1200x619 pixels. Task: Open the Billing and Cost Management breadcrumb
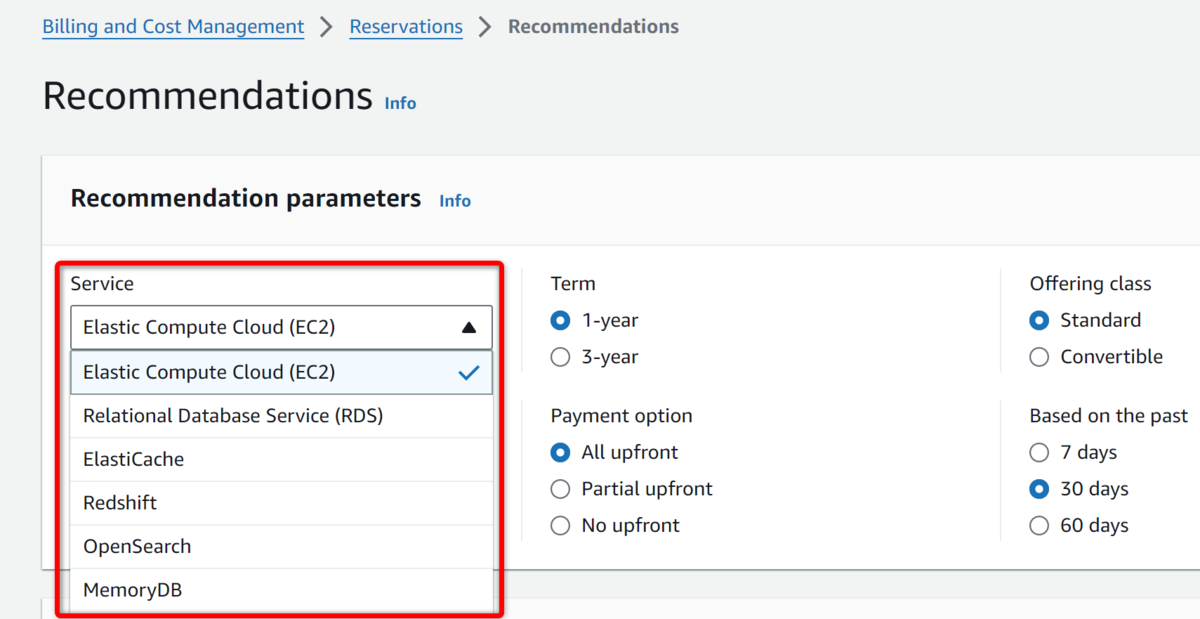click(173, 27)
